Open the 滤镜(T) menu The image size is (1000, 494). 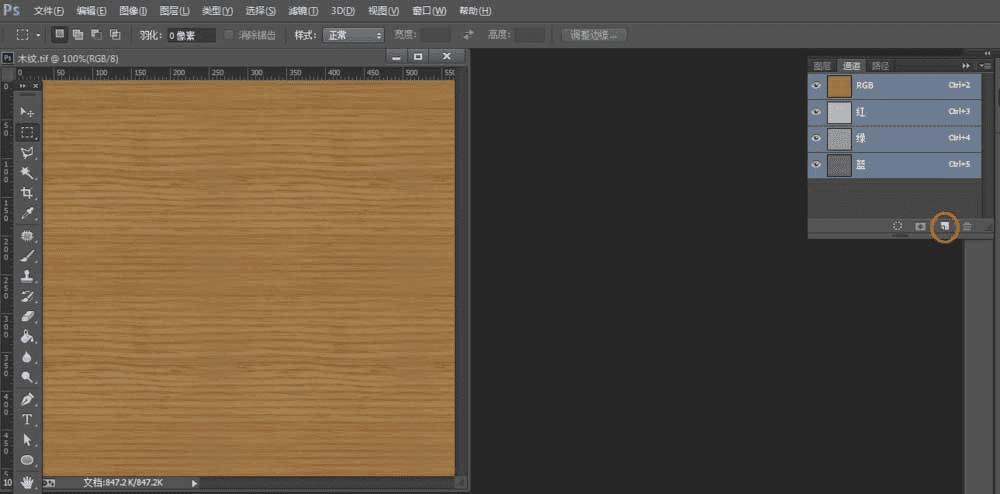coord(301,11)
